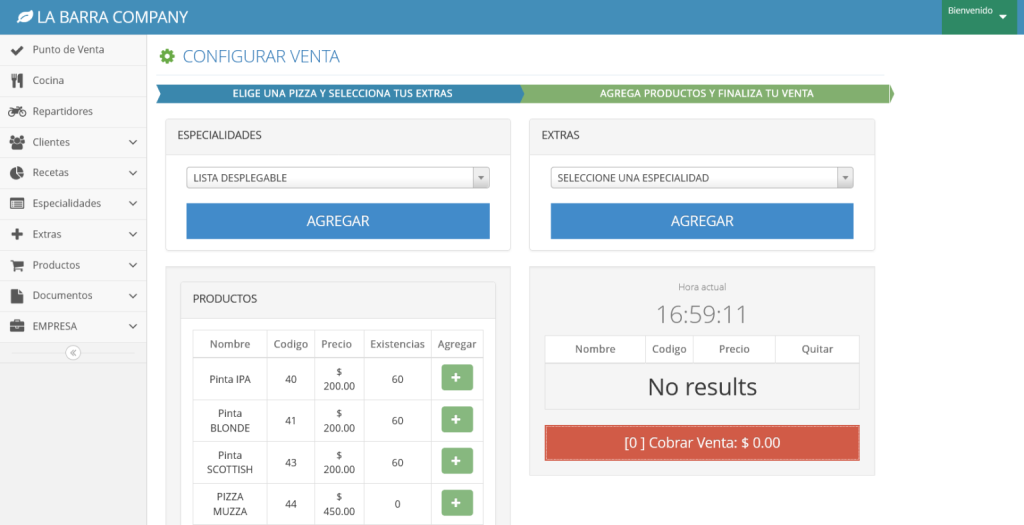Go to the Especialidades menu item
Image resolution: width=1024 pixels, height=525 pixels.
(67, 204)
